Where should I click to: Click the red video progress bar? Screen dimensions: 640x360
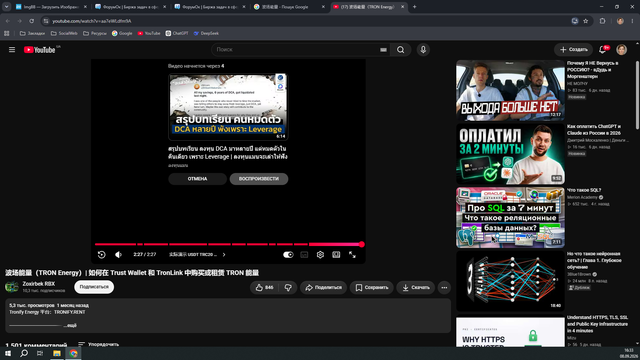pyautogui.click(x=228, y=244)
